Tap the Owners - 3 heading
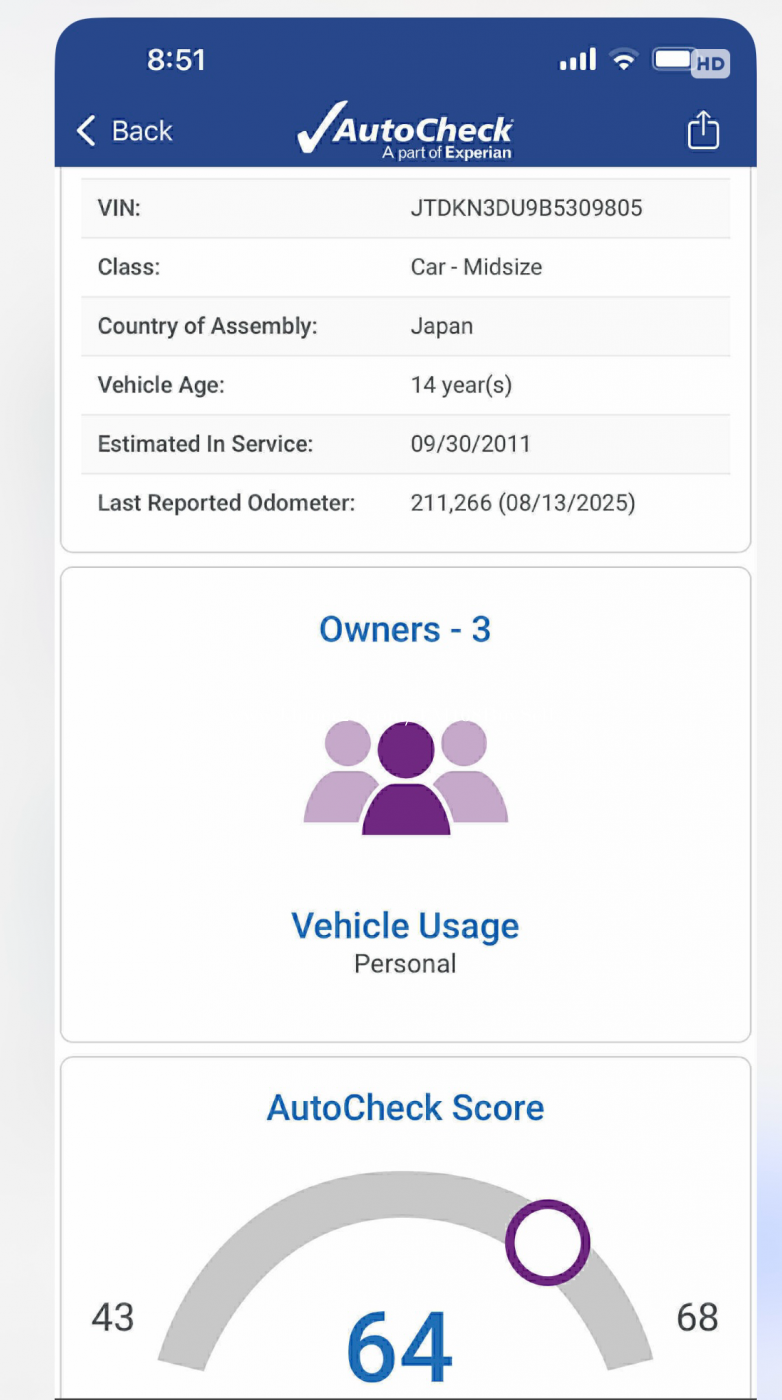The height and width of the screenshot is (1400, 782). coord(405,630)
